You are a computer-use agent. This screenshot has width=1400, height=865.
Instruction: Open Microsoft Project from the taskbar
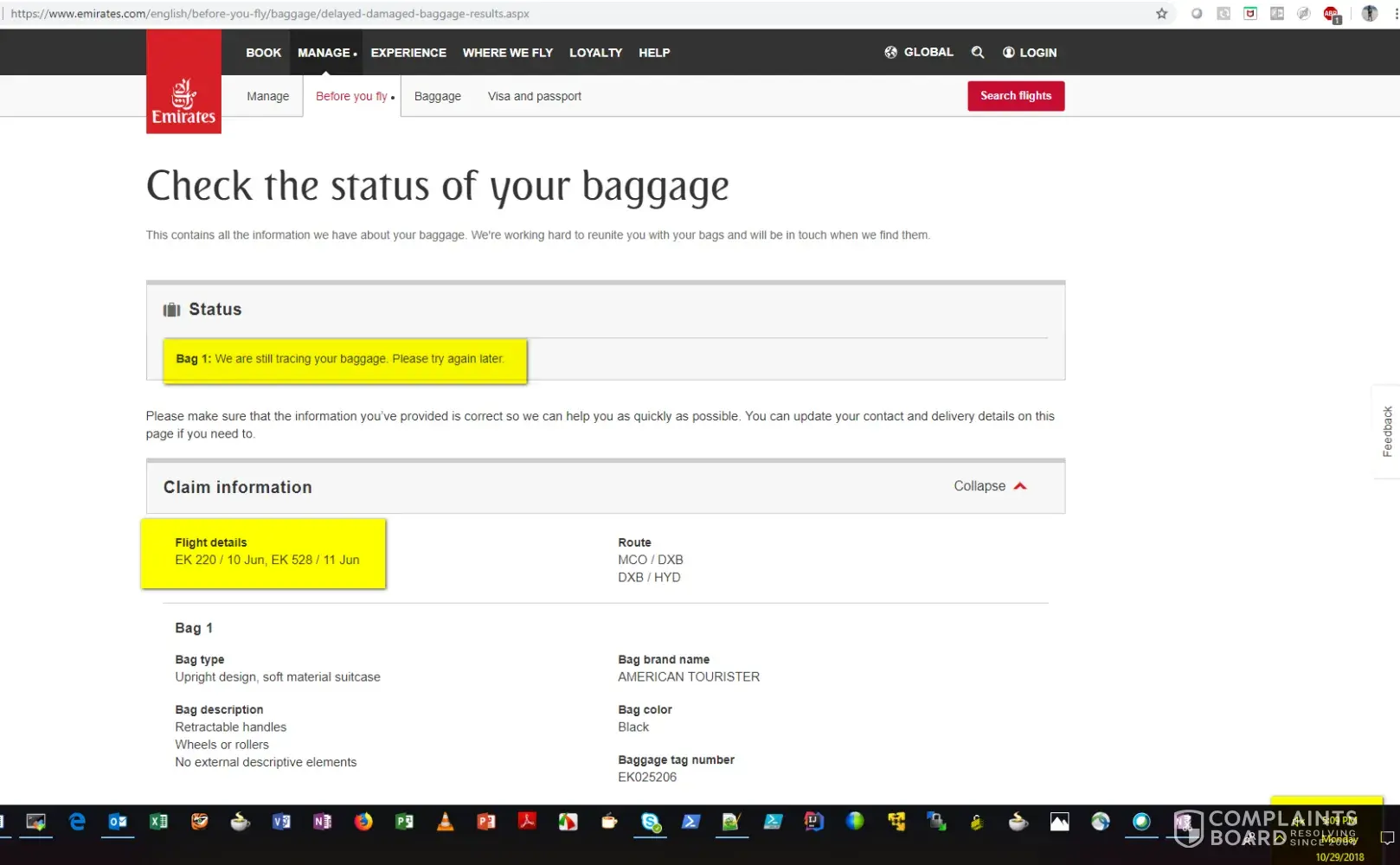tap(404, 822)
